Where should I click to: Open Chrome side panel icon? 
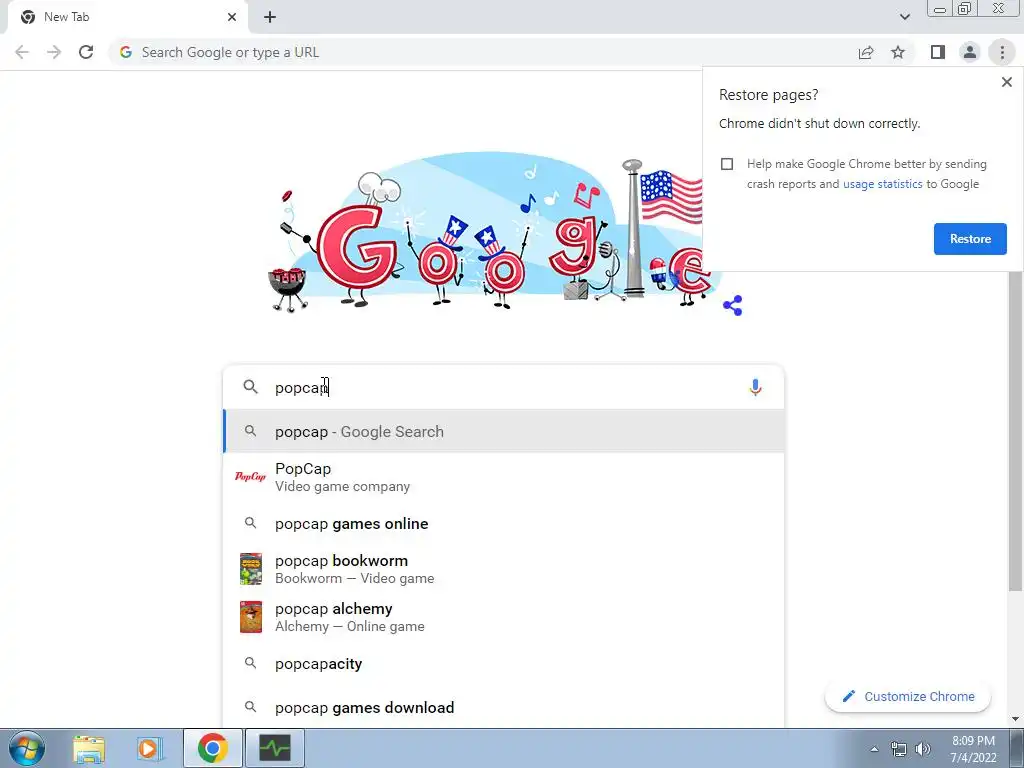pyautogui.click(x=938, y=52)
